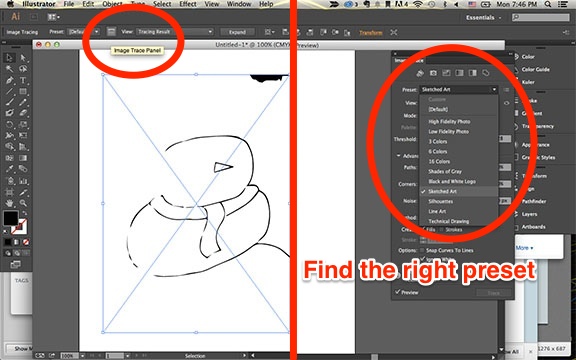Select the Magic Wand tool

9,69
